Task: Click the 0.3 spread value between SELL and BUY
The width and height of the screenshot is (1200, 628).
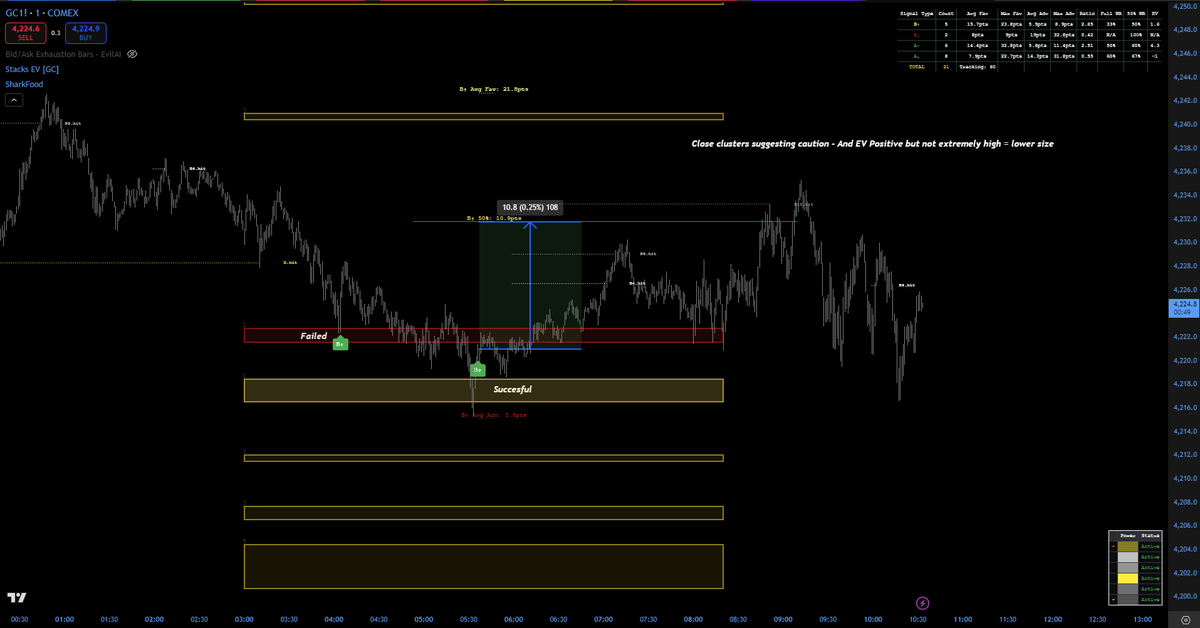Action: click(55, 33)
